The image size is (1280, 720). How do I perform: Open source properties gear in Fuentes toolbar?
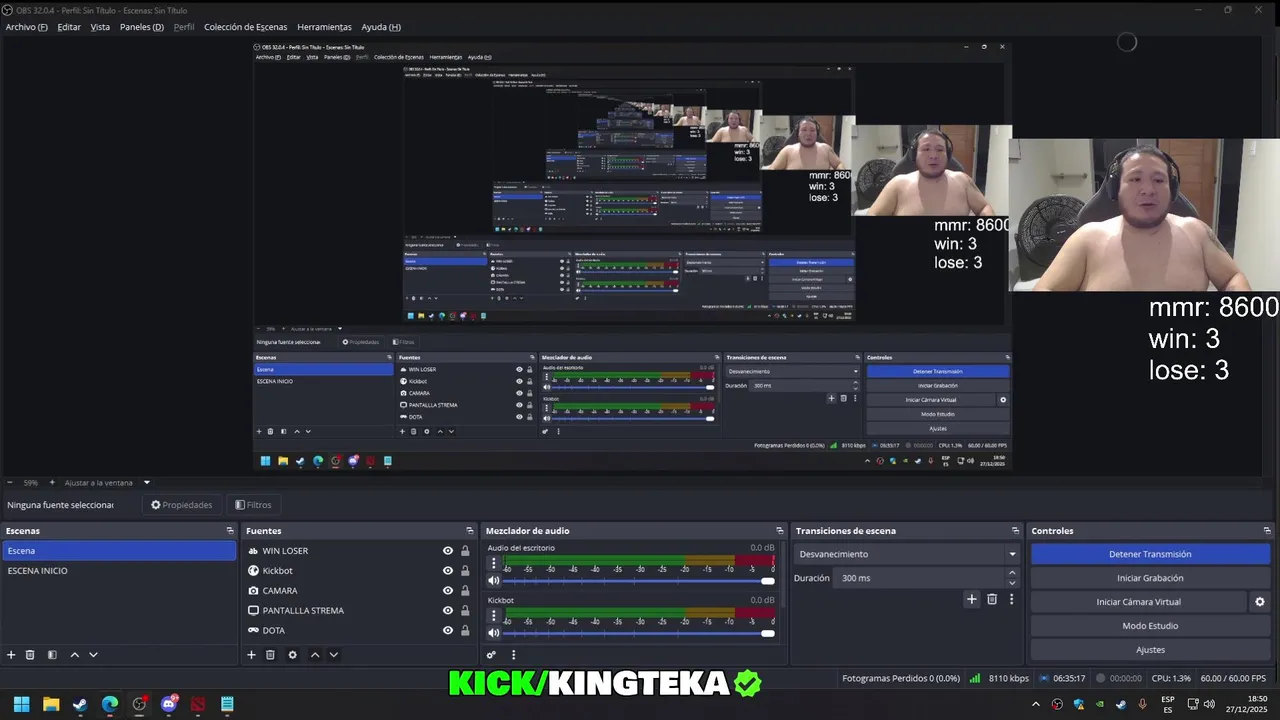292,655
